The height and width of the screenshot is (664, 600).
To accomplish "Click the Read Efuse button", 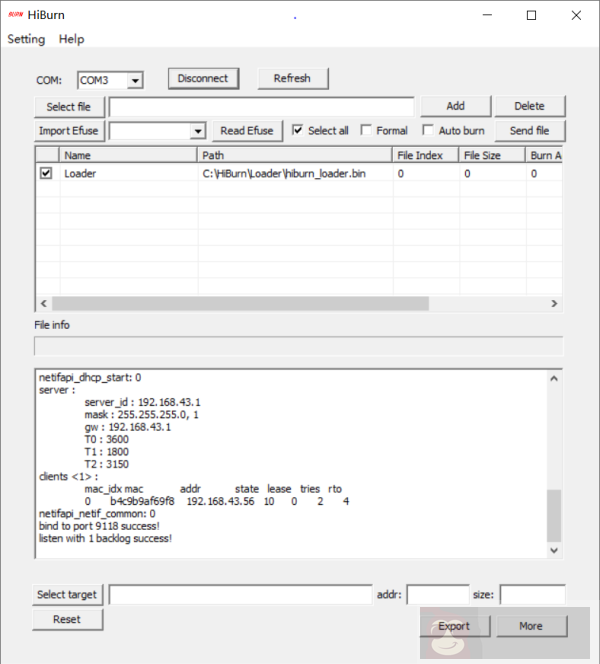I will tap(246, 131).
